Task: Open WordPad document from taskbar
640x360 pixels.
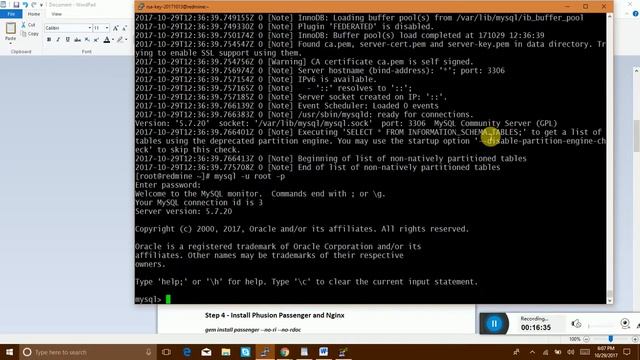Action: pyautogui.click(x=304, y=352)
